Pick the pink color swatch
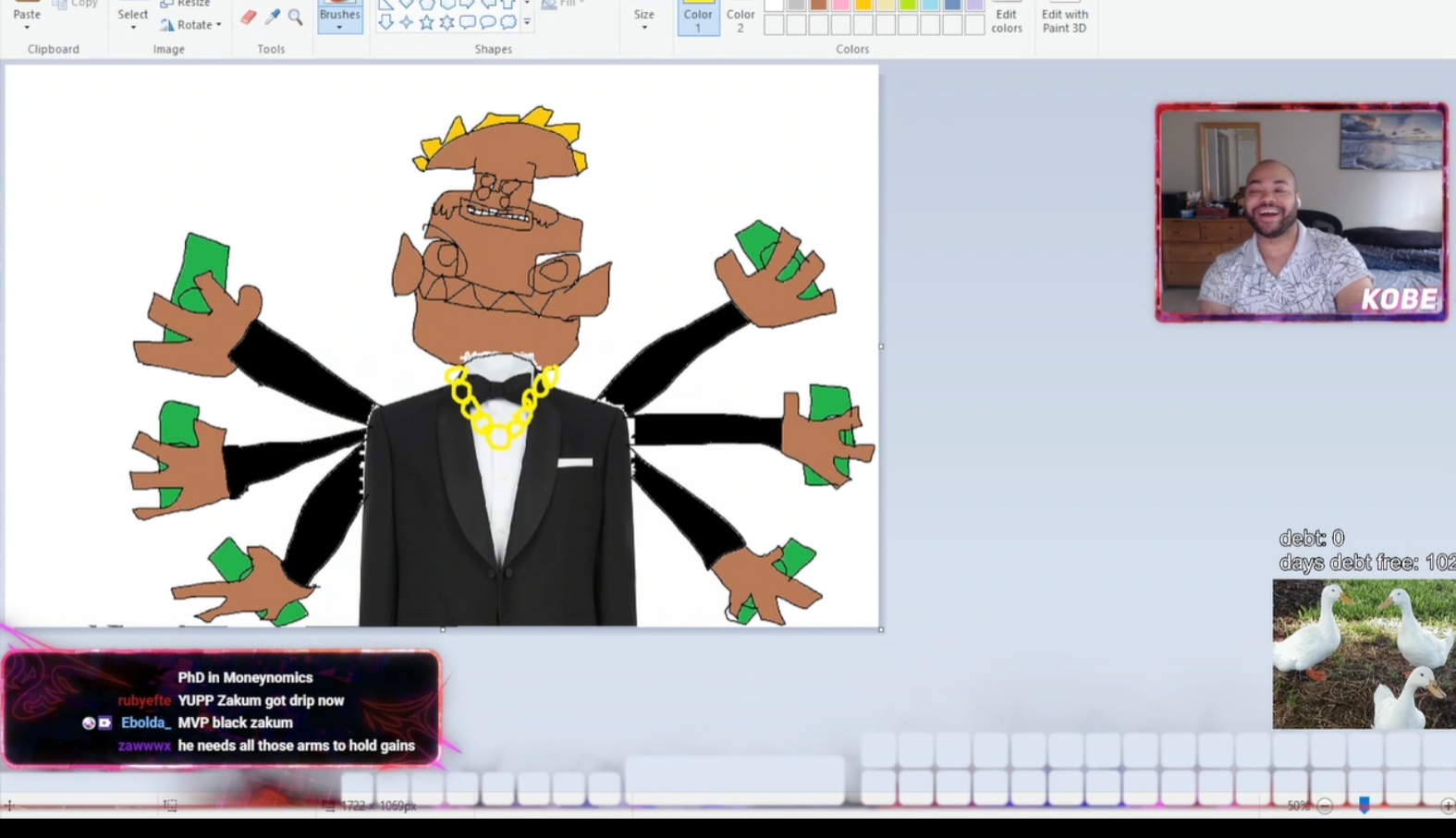The image size is (1456, 838). 840,5
